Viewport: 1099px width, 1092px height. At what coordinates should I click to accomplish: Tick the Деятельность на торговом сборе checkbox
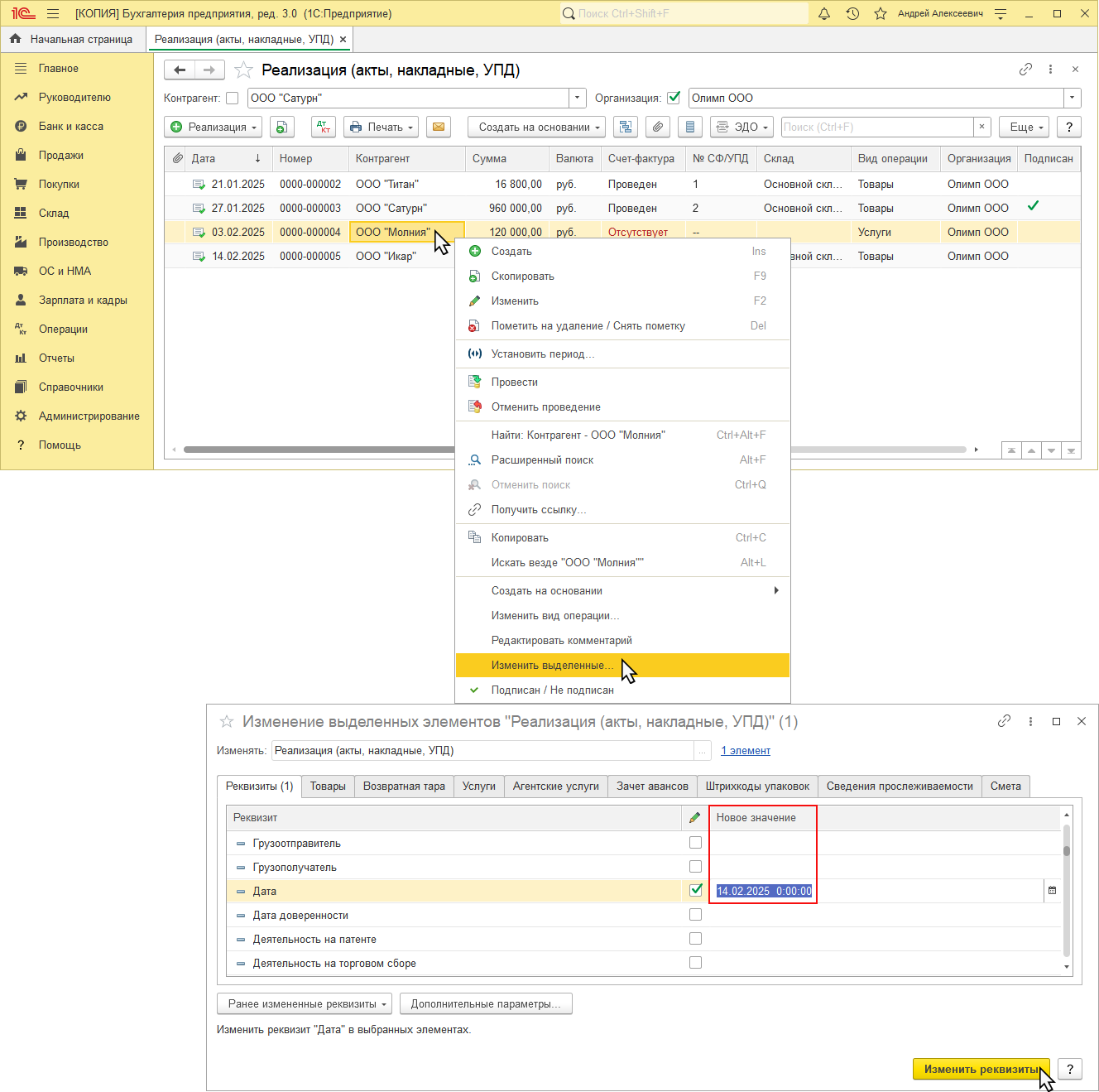tap(695, 963)
